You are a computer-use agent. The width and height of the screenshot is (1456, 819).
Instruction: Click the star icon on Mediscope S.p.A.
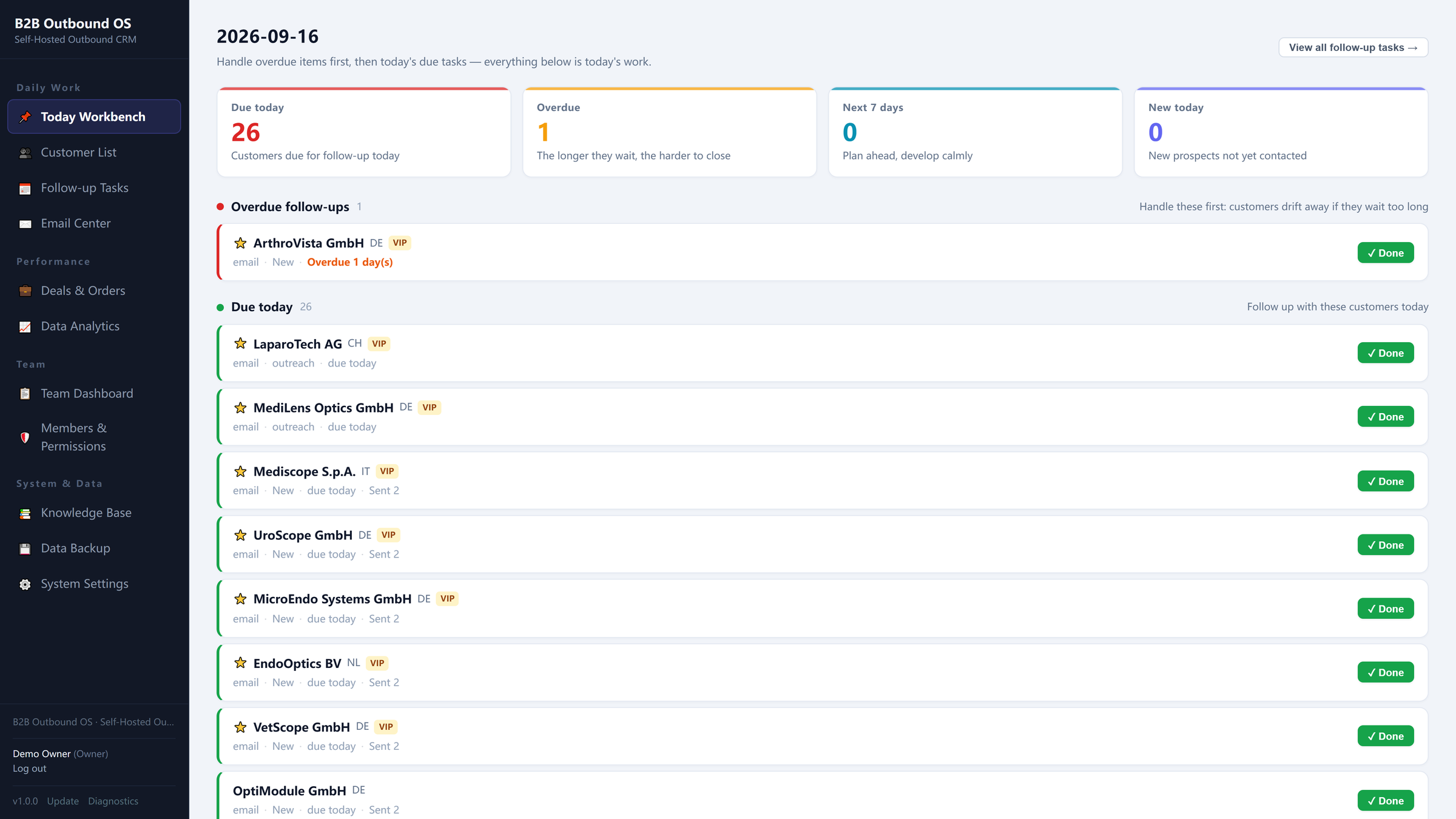(240, 471)
